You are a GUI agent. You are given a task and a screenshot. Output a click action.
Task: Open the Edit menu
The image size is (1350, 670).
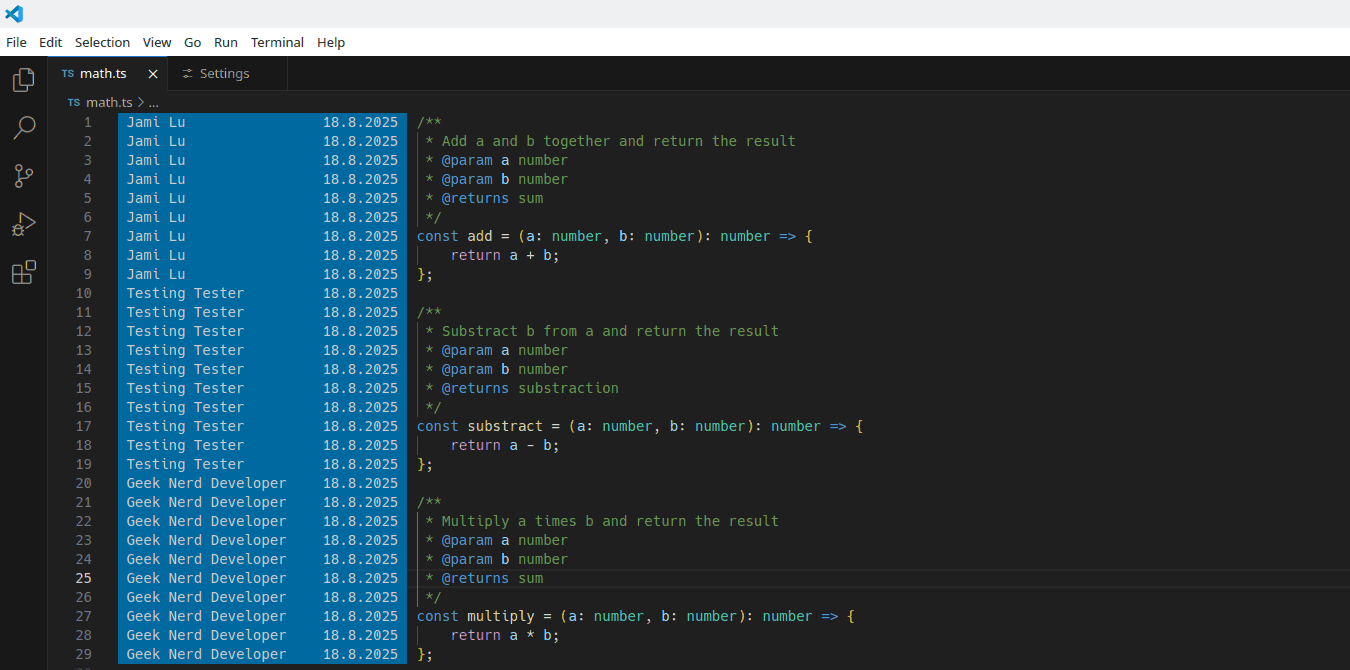50,42
